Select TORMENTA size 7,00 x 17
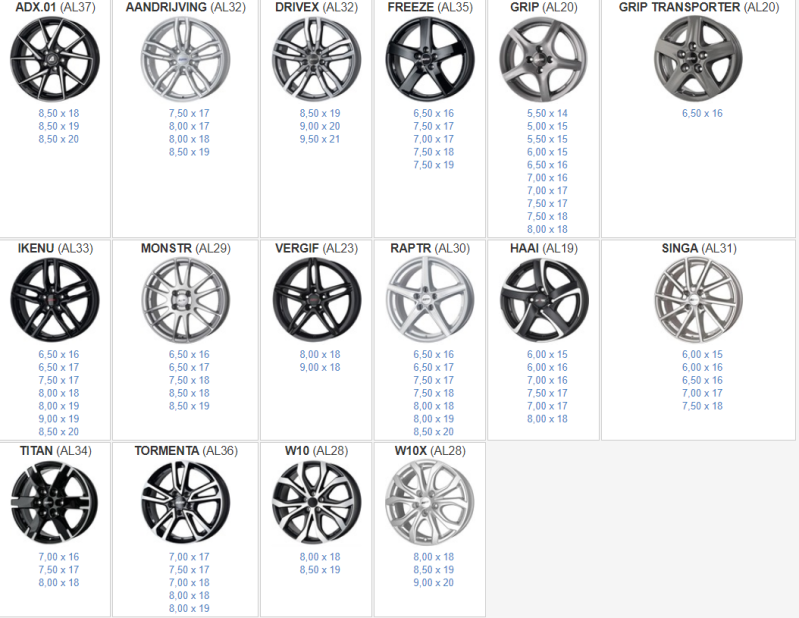Screen dimensions: 799x618 pyautogui.click(x=189, y=557)
